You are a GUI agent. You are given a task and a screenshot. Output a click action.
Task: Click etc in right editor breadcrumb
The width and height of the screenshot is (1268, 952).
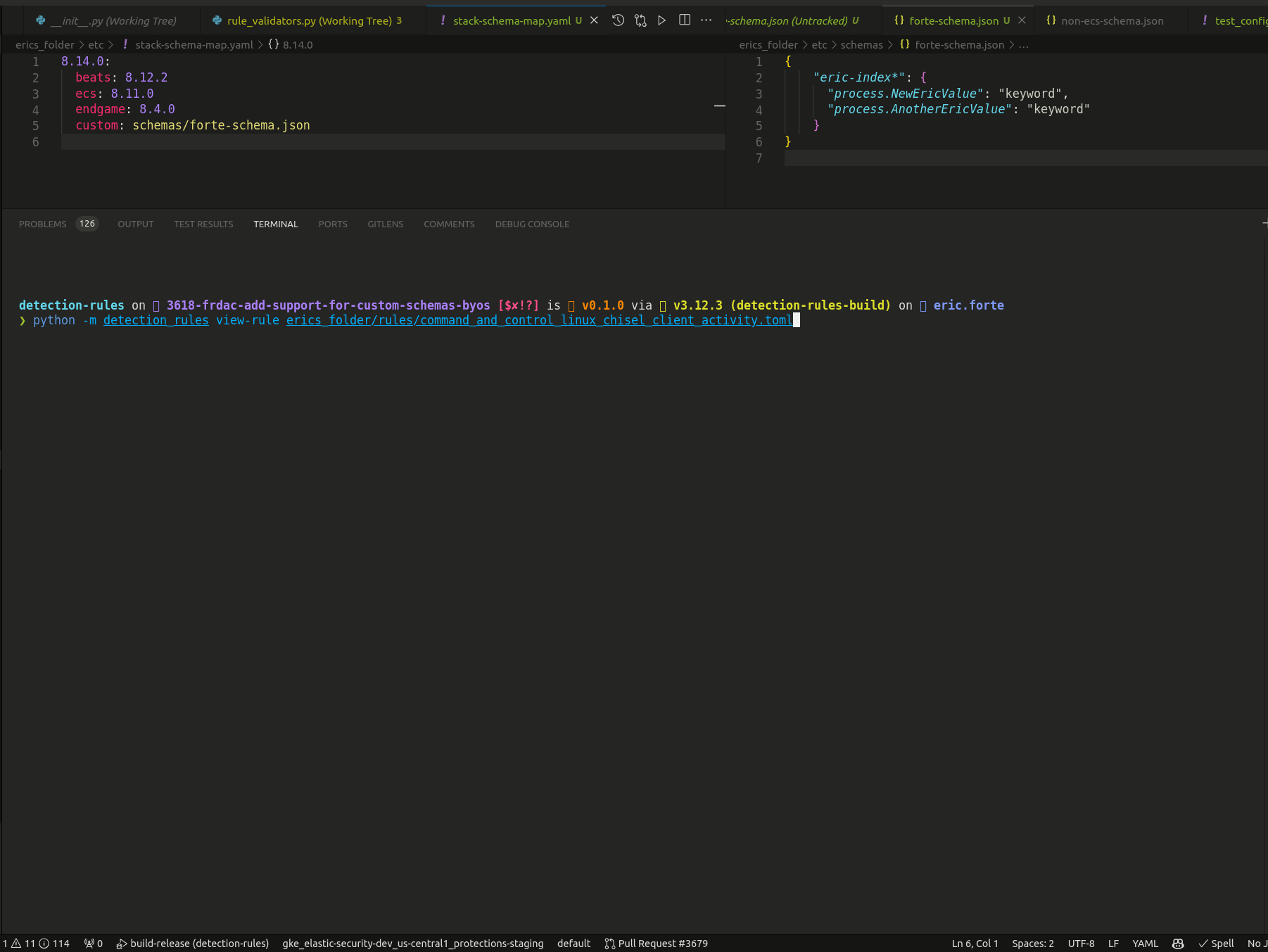[819, 44]
